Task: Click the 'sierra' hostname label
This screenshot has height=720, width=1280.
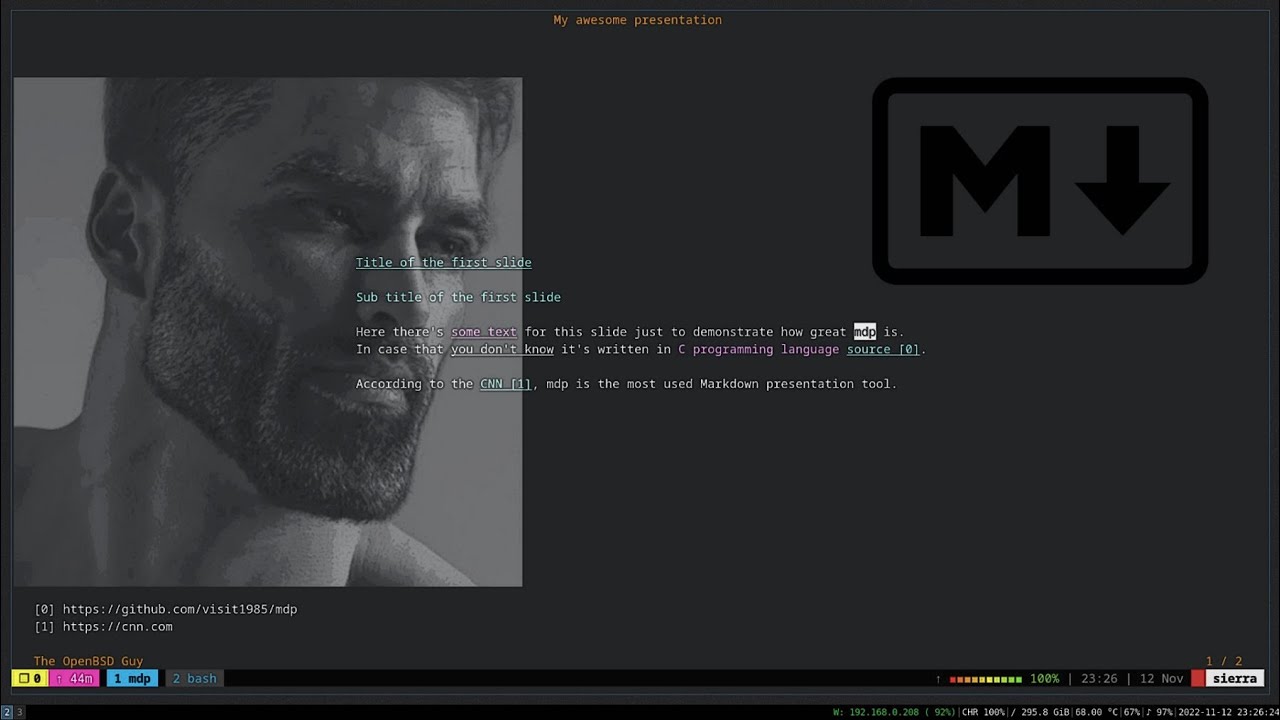Action: click(1235, 679)
